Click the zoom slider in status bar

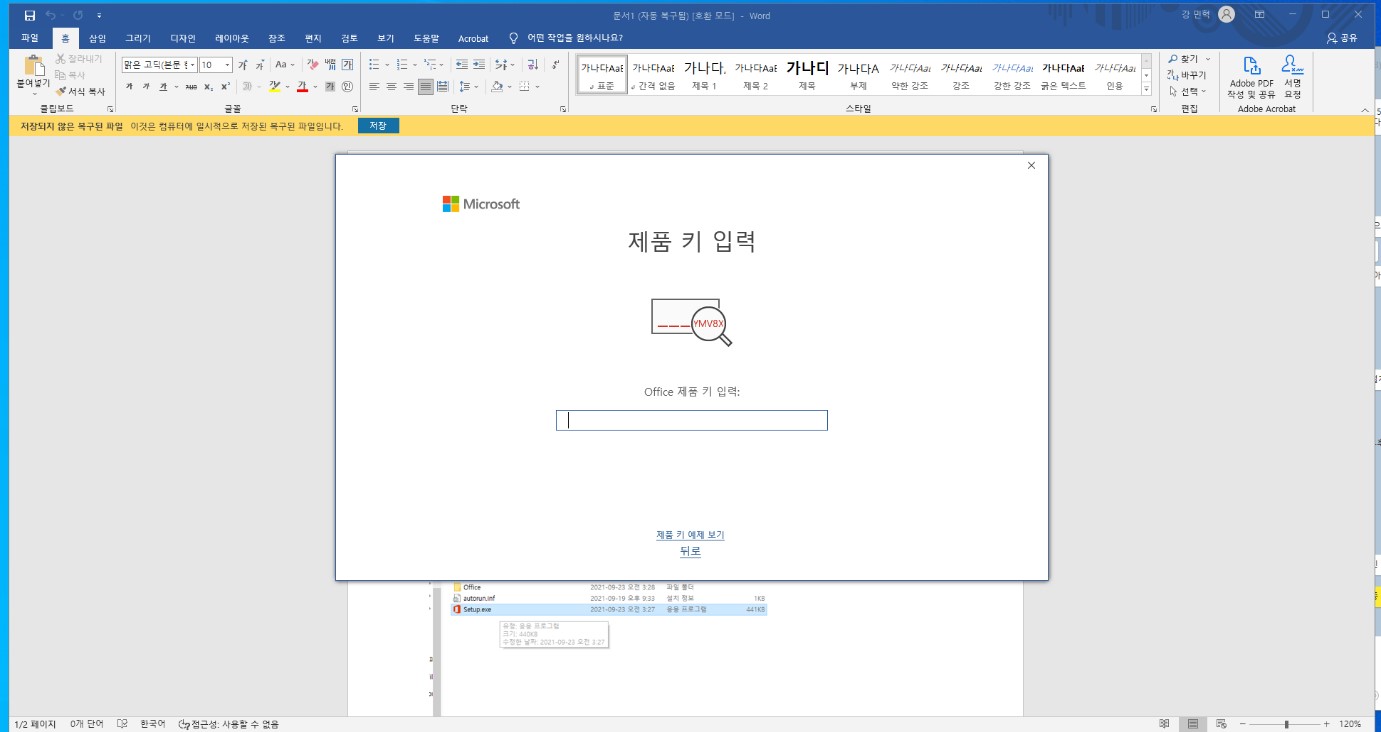(x=1287, y=723)
